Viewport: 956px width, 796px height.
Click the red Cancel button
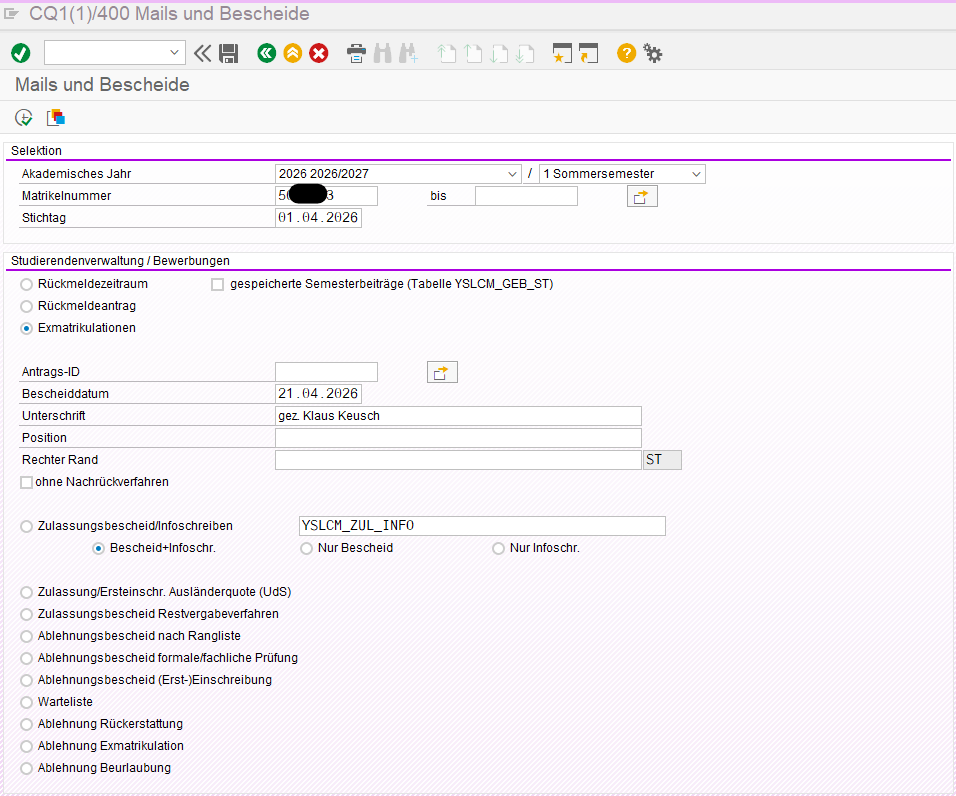pos(318,54)
